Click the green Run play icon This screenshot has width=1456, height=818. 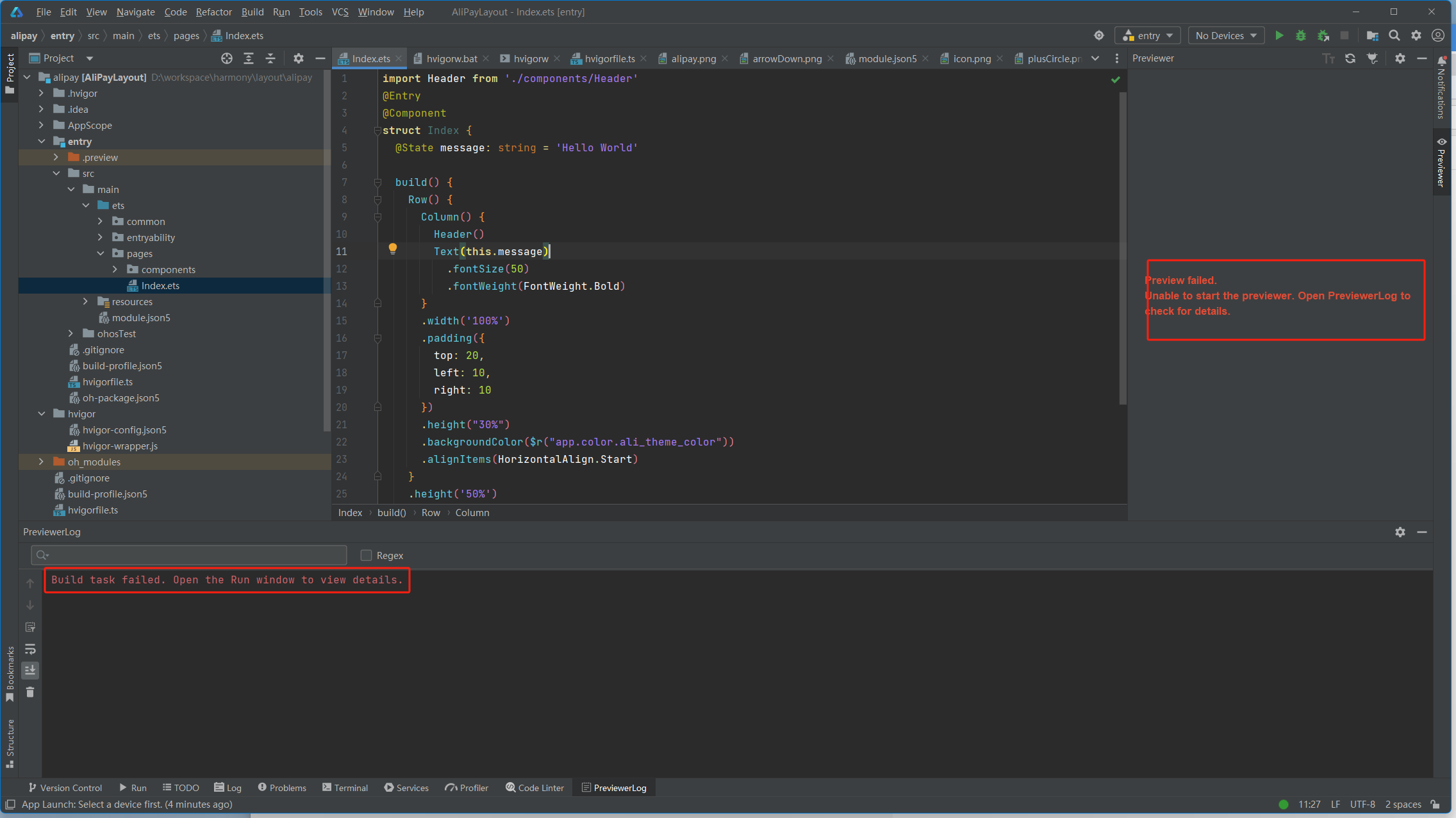1279,36
